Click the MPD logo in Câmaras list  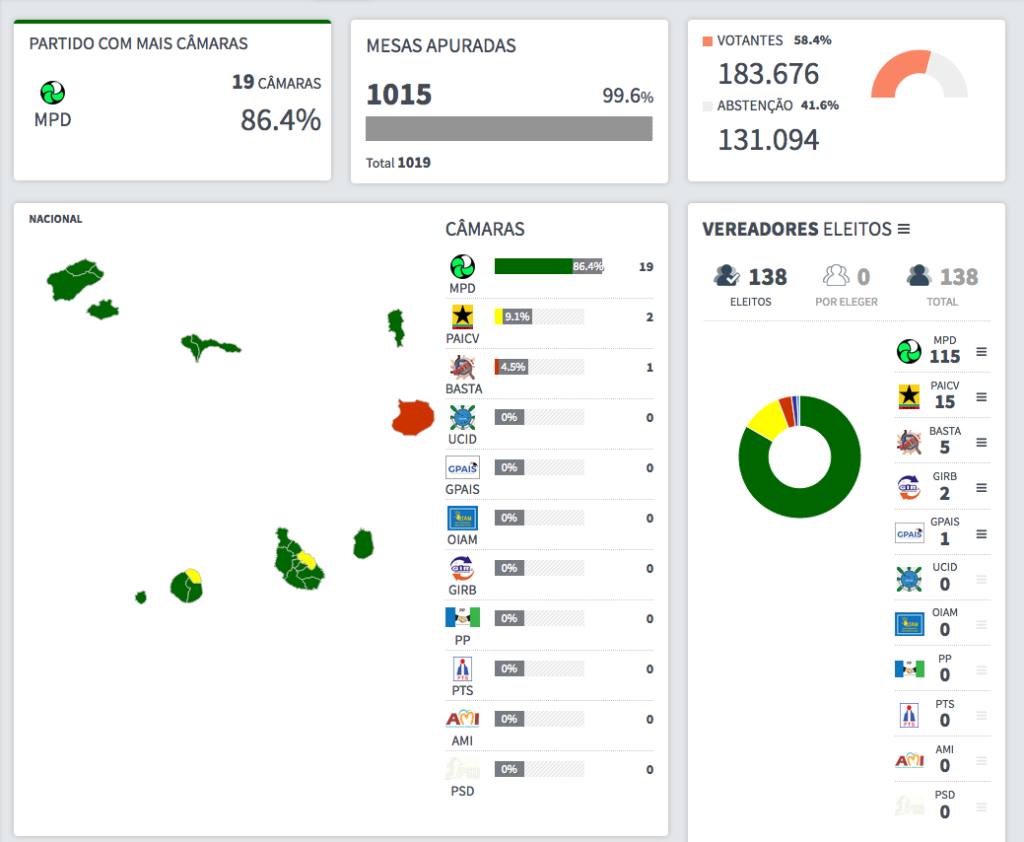pos(462,266)
